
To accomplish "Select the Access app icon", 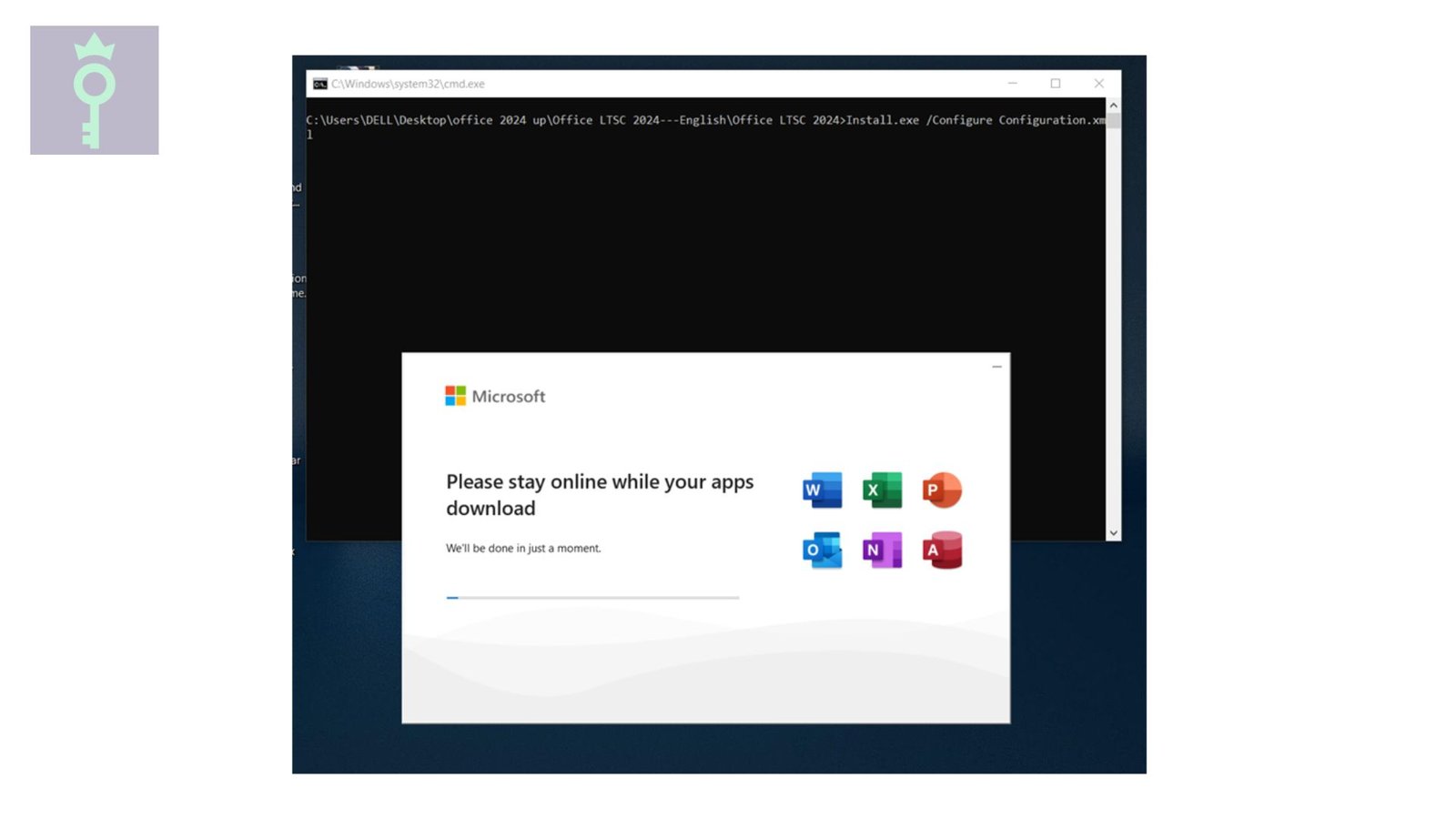I will pyautogui.click(x=943, y=550).
